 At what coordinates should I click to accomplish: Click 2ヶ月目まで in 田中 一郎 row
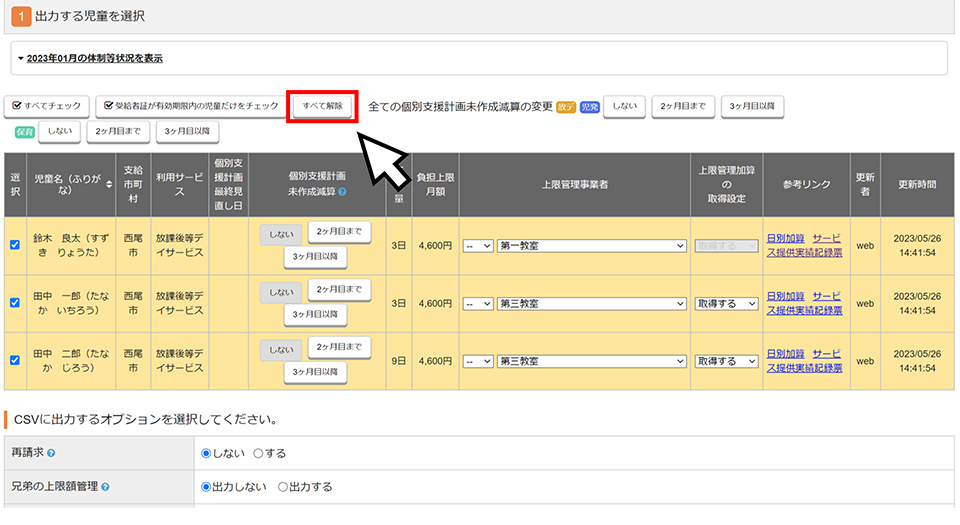[339, 289]
